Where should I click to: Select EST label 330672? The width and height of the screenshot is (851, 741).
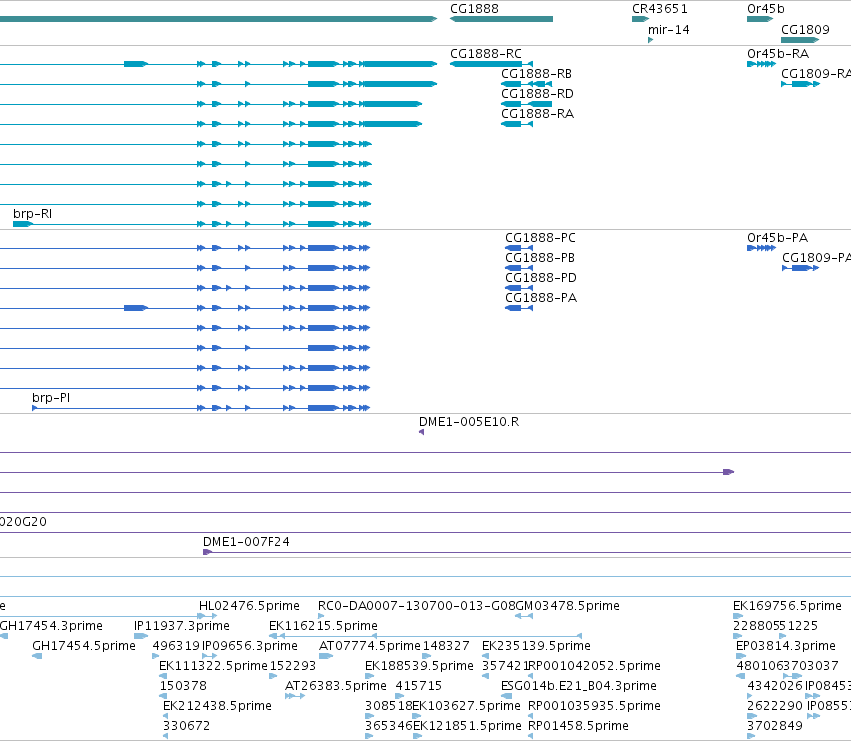click(x=186, y=726)
